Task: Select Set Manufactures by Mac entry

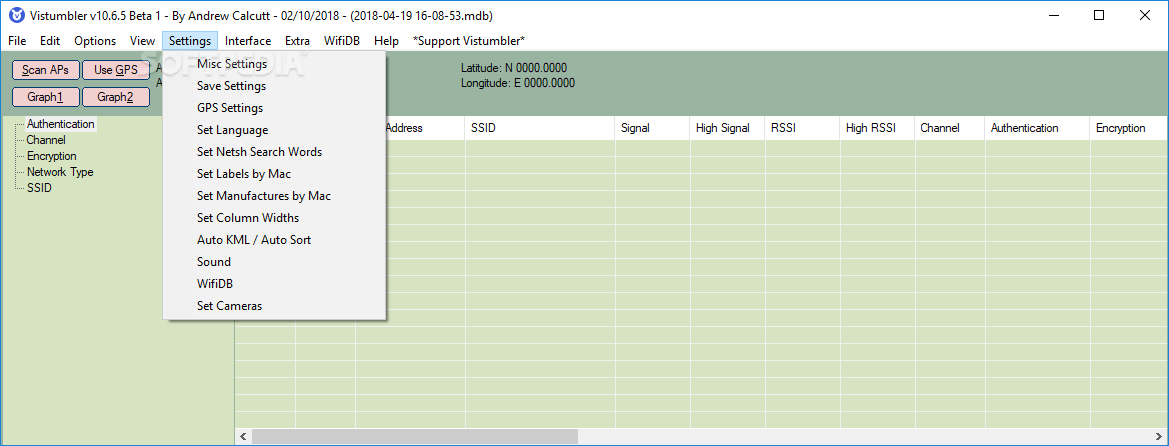Action: click(x=274, y=196)
